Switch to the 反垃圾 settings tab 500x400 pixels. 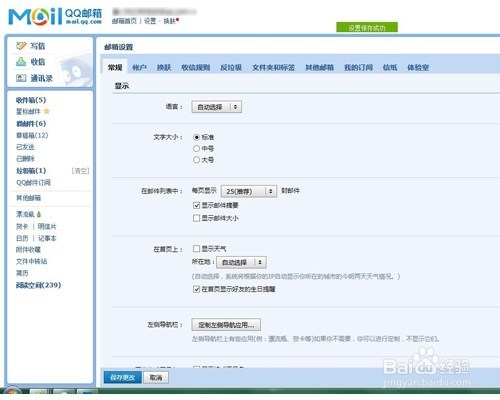(x=231, y=68)
